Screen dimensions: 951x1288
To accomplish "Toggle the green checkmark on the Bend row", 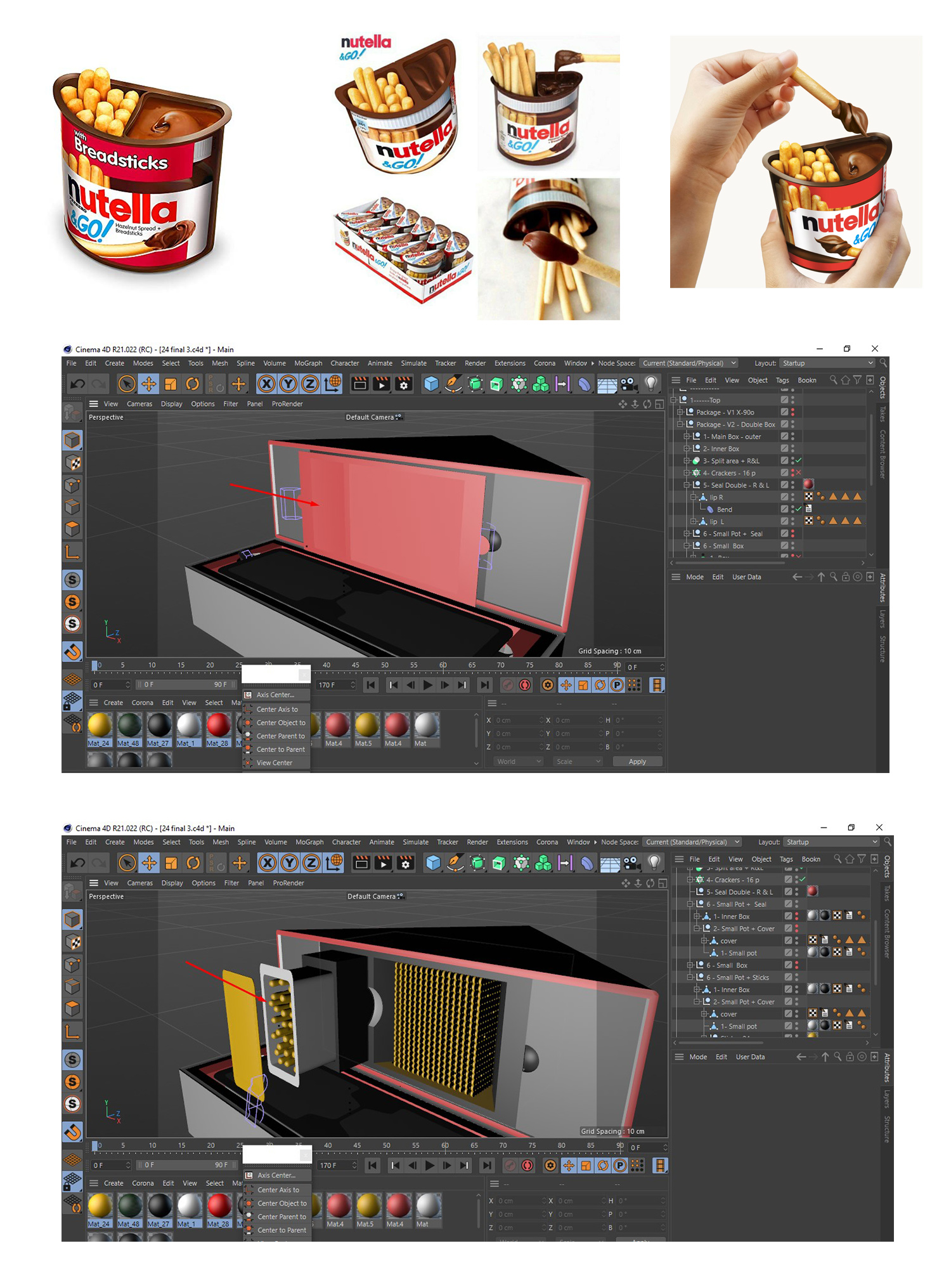I will pyautogui.click(x=798, y=509).
